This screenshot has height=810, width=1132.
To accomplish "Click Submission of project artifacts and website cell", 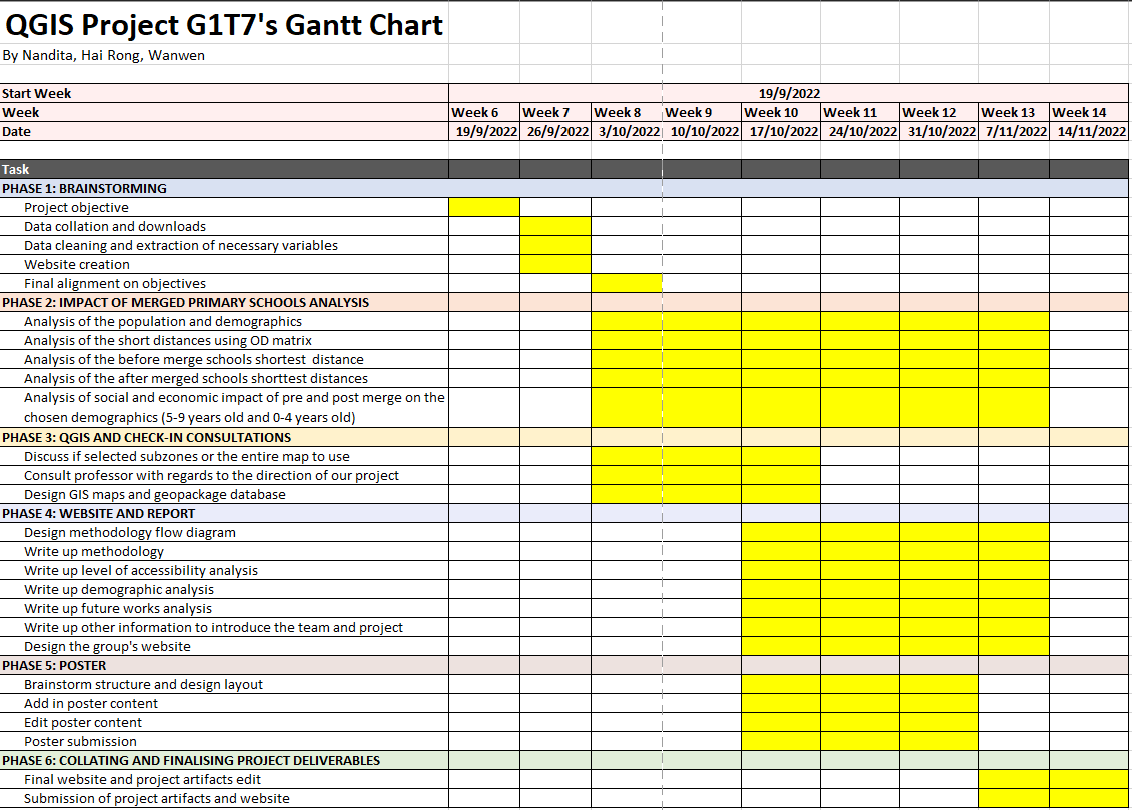I will click(157, 798).
